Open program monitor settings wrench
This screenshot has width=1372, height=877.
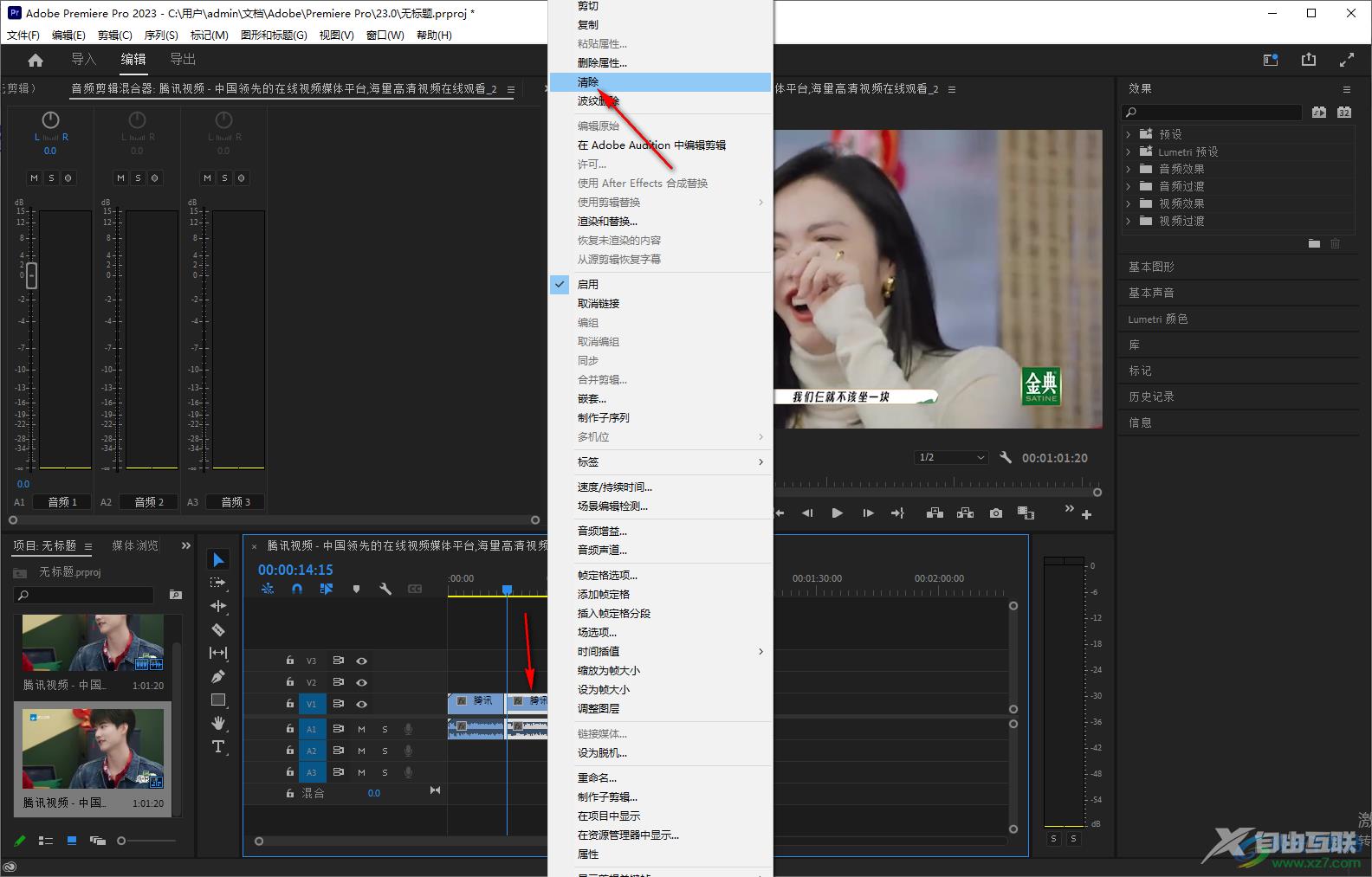pos(1006,457)
